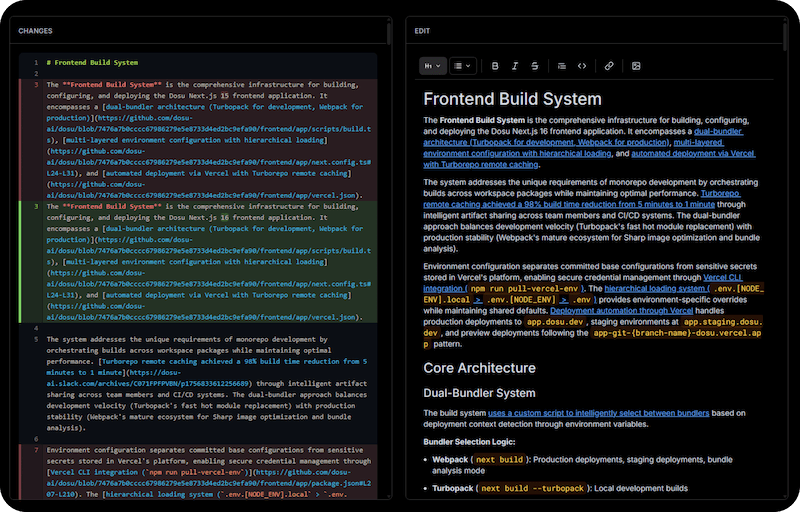
Task: Click the Core Architecture heading
Action: [479, 367]
